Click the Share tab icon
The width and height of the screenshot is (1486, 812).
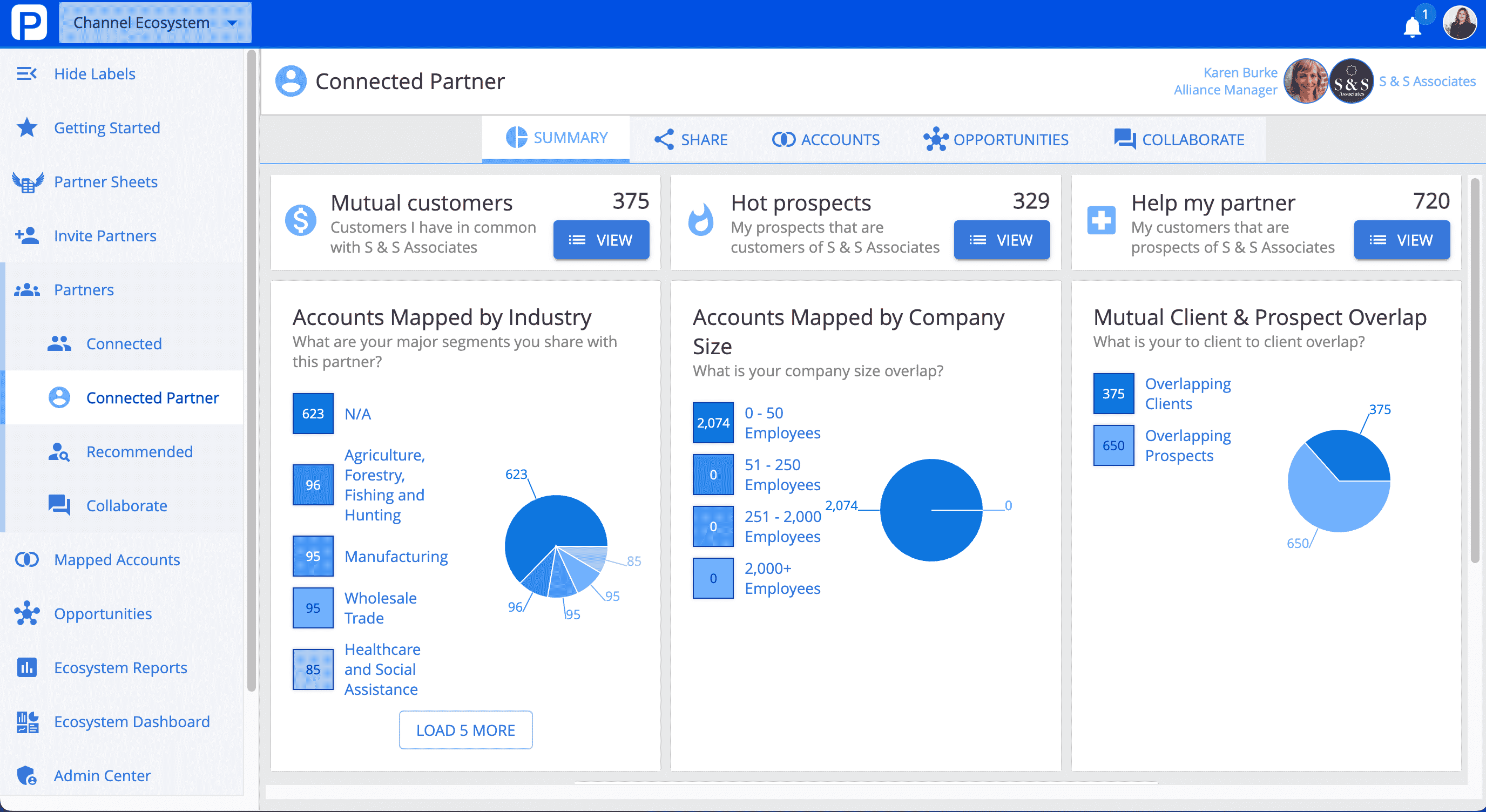coord(663,139)
